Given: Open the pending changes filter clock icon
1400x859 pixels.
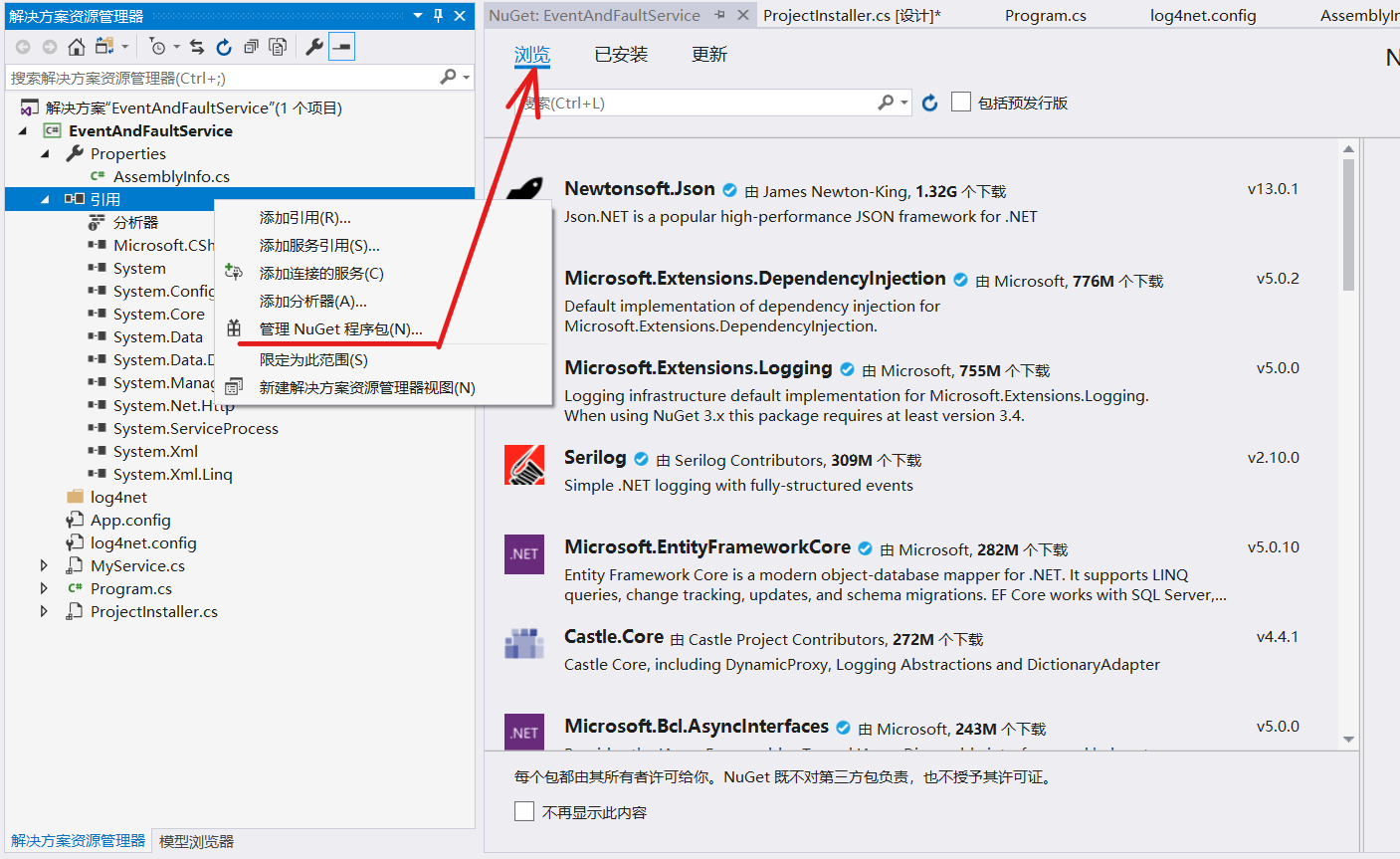Looking at the screenshot, I should point(157,47).
